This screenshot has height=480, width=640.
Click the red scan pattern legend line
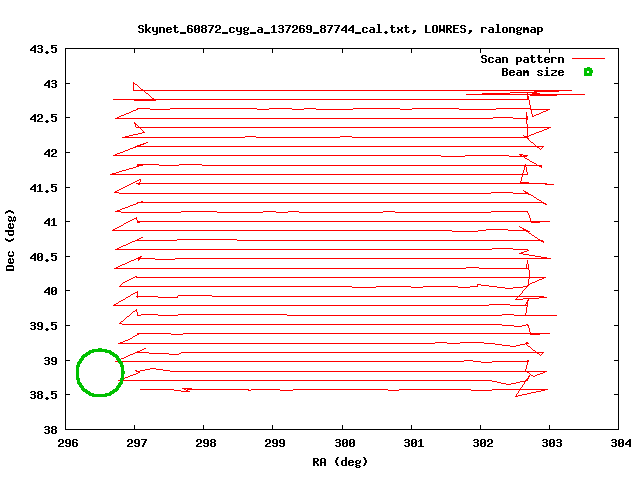588,59
